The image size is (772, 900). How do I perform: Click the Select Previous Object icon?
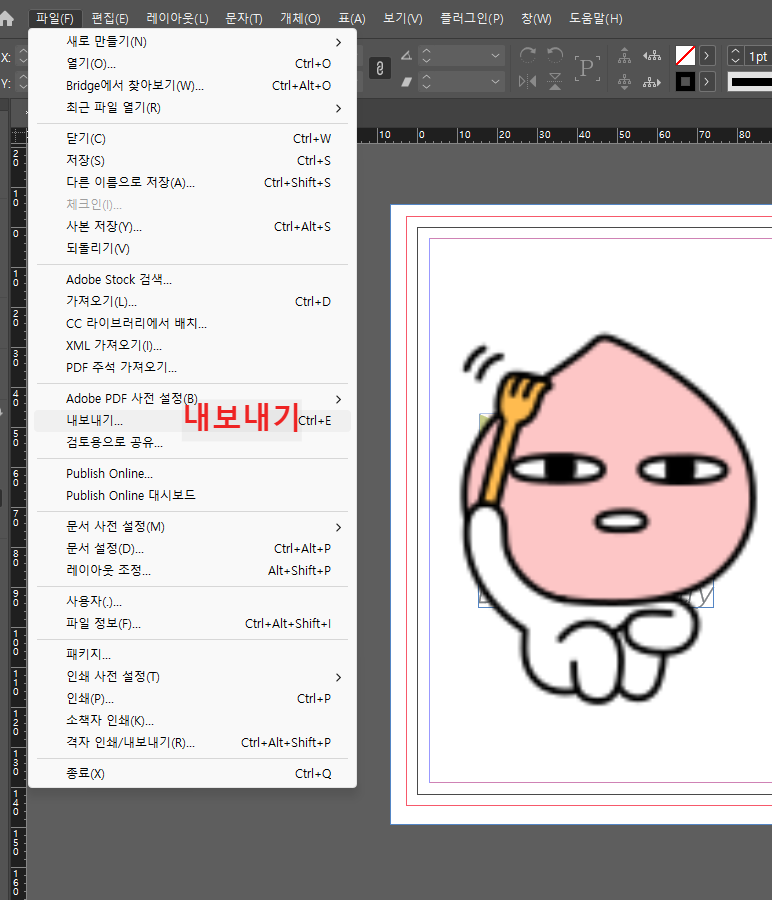652,56
